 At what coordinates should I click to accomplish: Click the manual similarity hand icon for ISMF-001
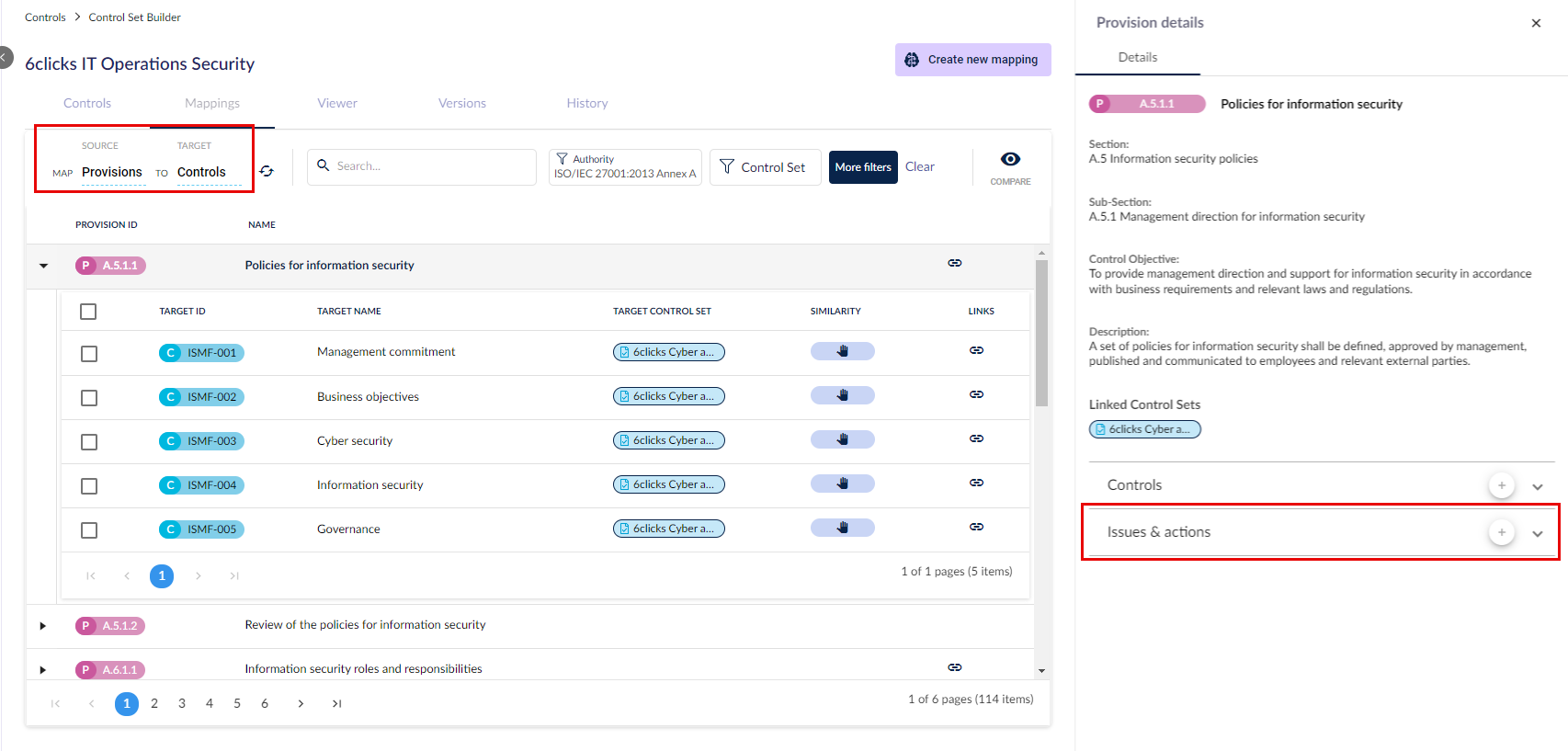(x=843, y=351)
